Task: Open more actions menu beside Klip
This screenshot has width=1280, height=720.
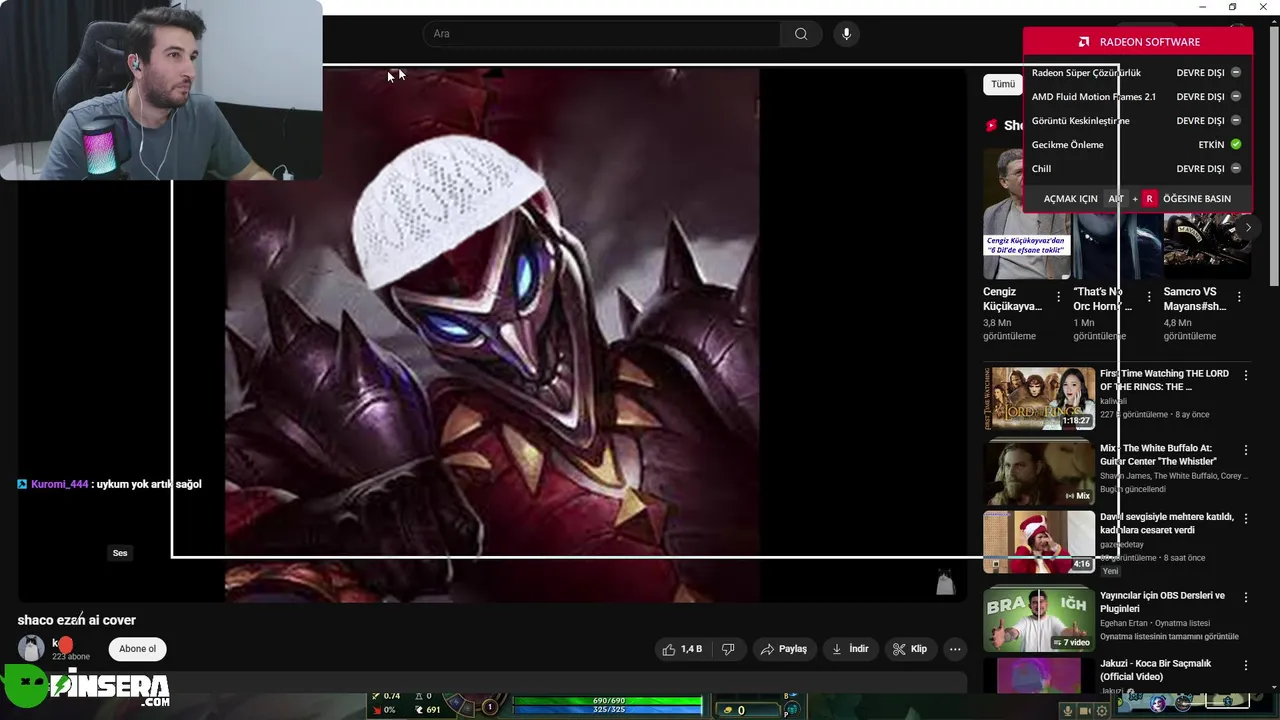Action: point(955,649)
